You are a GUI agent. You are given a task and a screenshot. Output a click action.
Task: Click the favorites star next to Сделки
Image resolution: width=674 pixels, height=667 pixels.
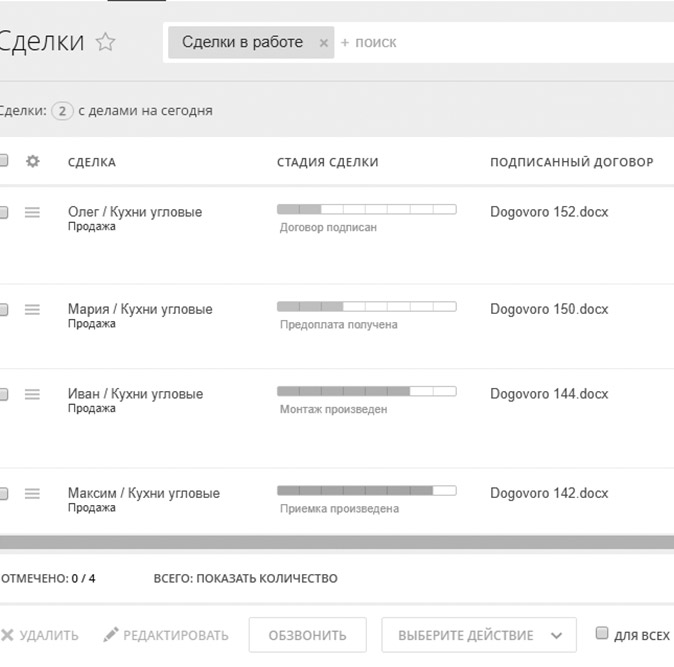(105, 42)
